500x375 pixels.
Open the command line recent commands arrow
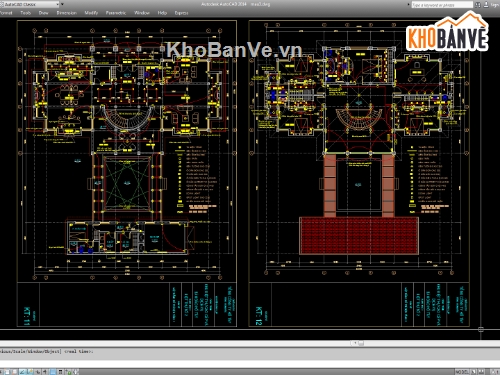(355, 343)
